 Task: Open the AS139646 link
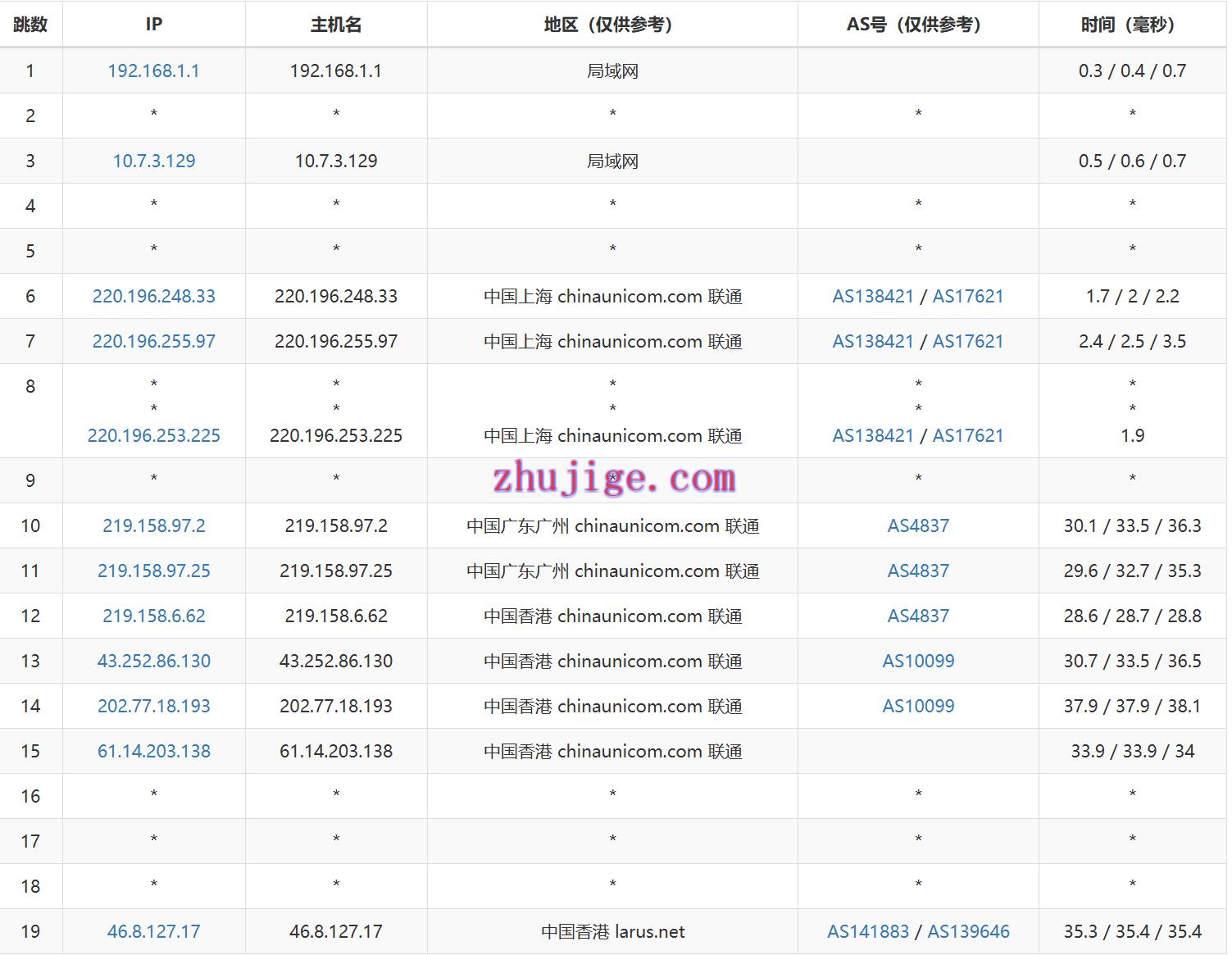click(968, 932)
